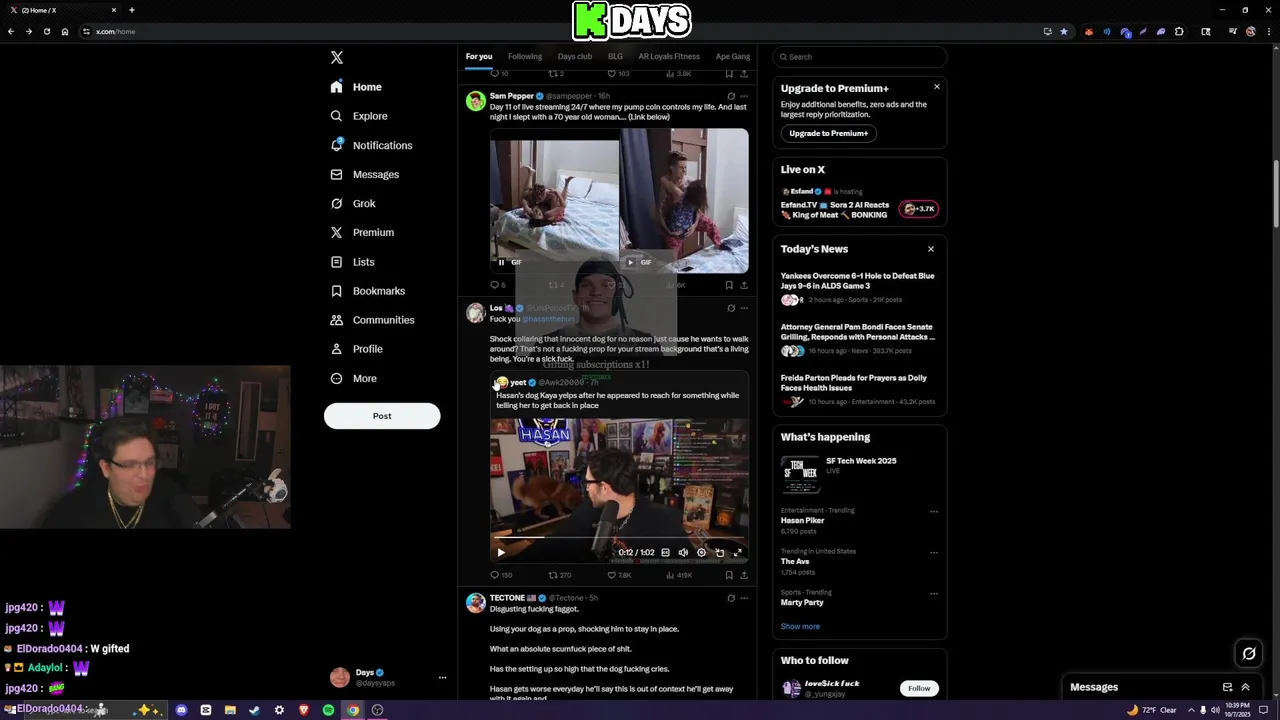Open Los post more options menu

pos(743,308)
